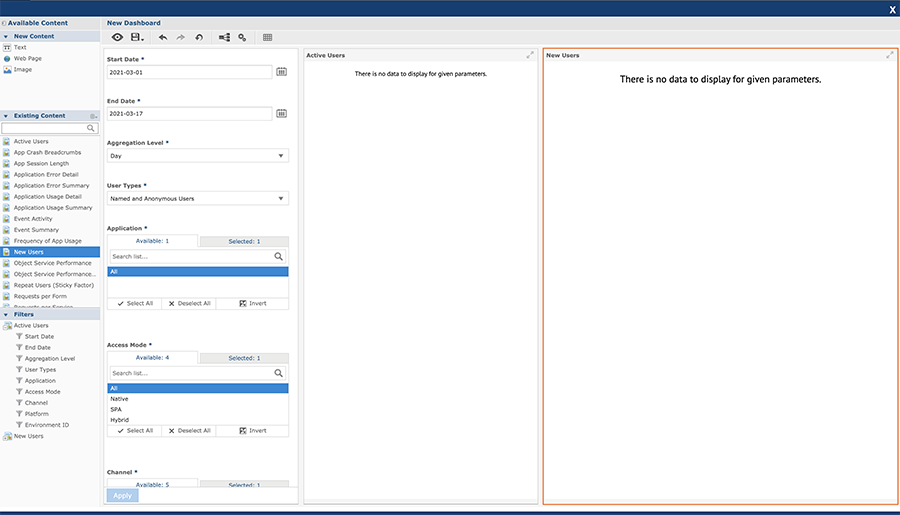The height and width of the screenshot is (515, 900).
Task: Click the Existing Content options icon
Action: coord(93,116)
